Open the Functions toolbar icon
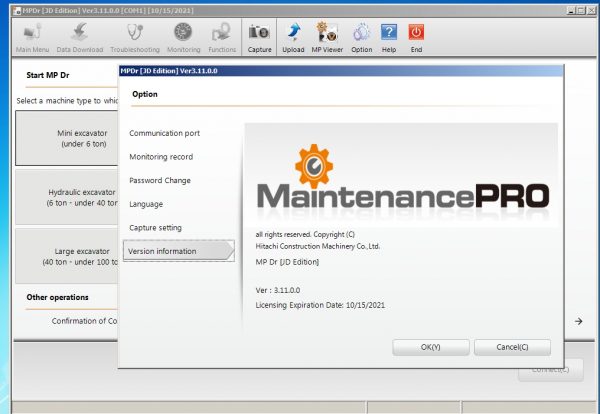 pos(222,37)
